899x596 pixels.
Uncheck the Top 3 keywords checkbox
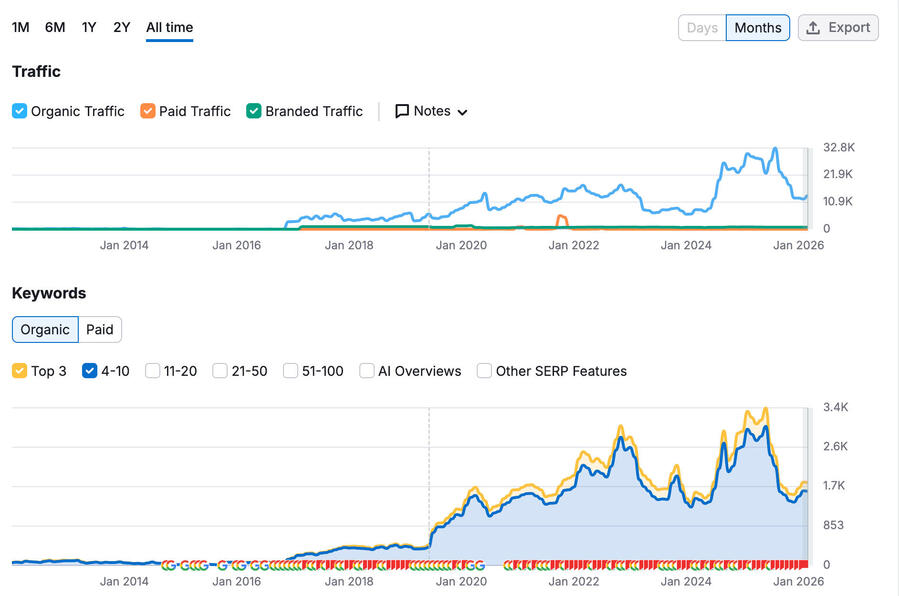20,371
